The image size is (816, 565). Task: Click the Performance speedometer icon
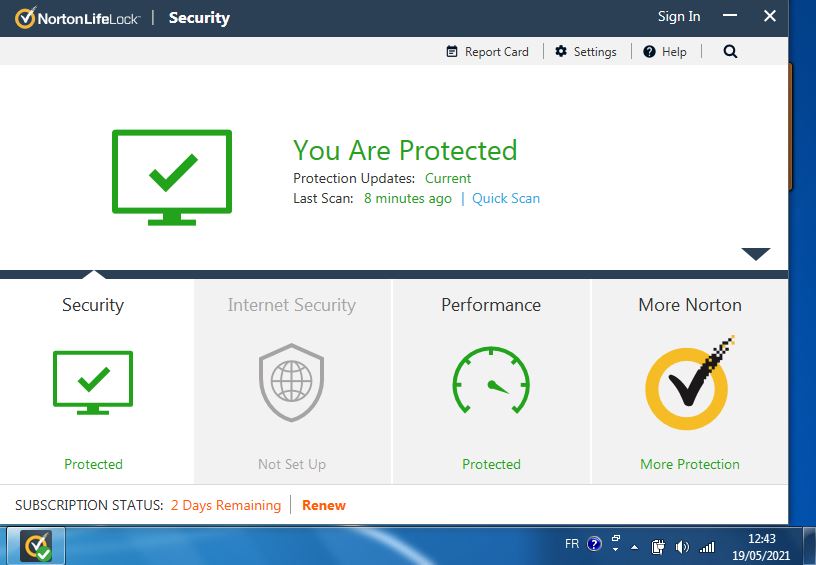[x=491, y=380]
